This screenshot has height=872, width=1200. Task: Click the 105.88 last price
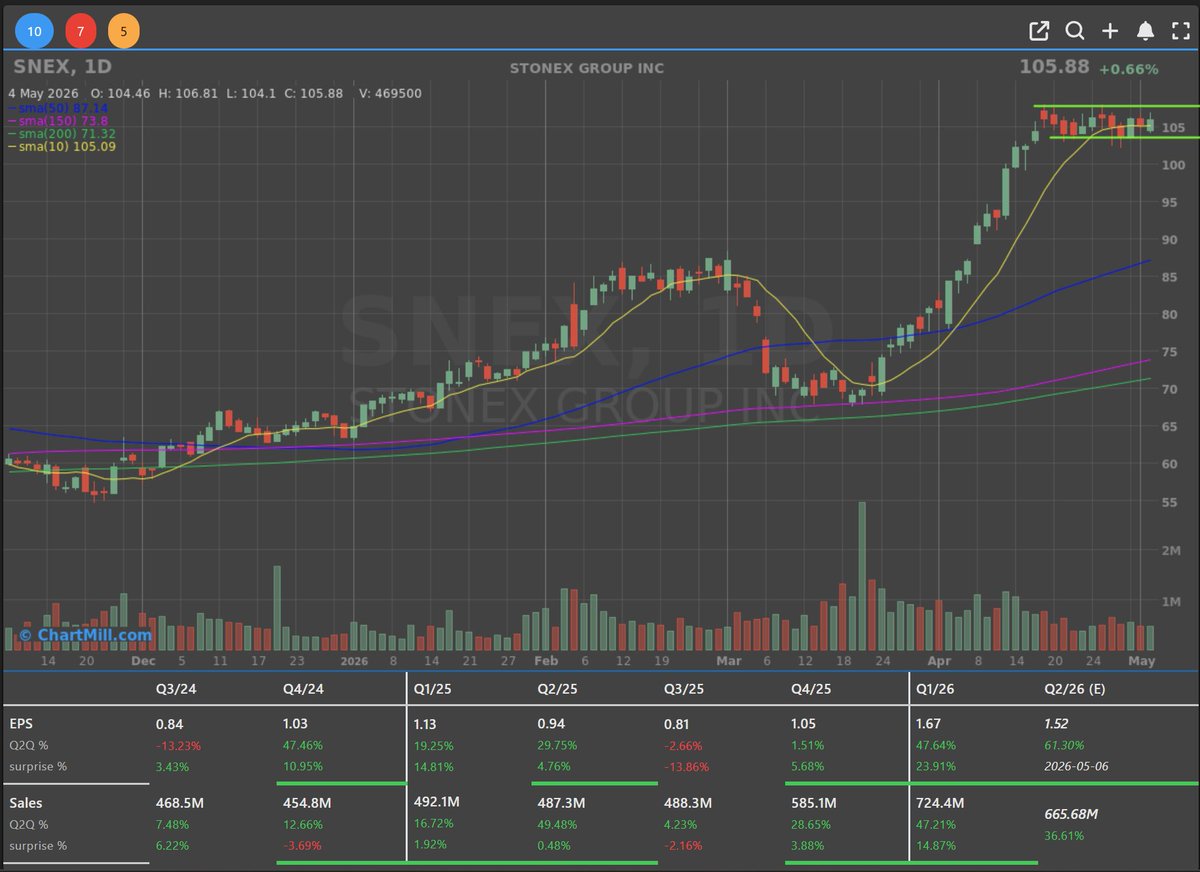coord(1054,67)
